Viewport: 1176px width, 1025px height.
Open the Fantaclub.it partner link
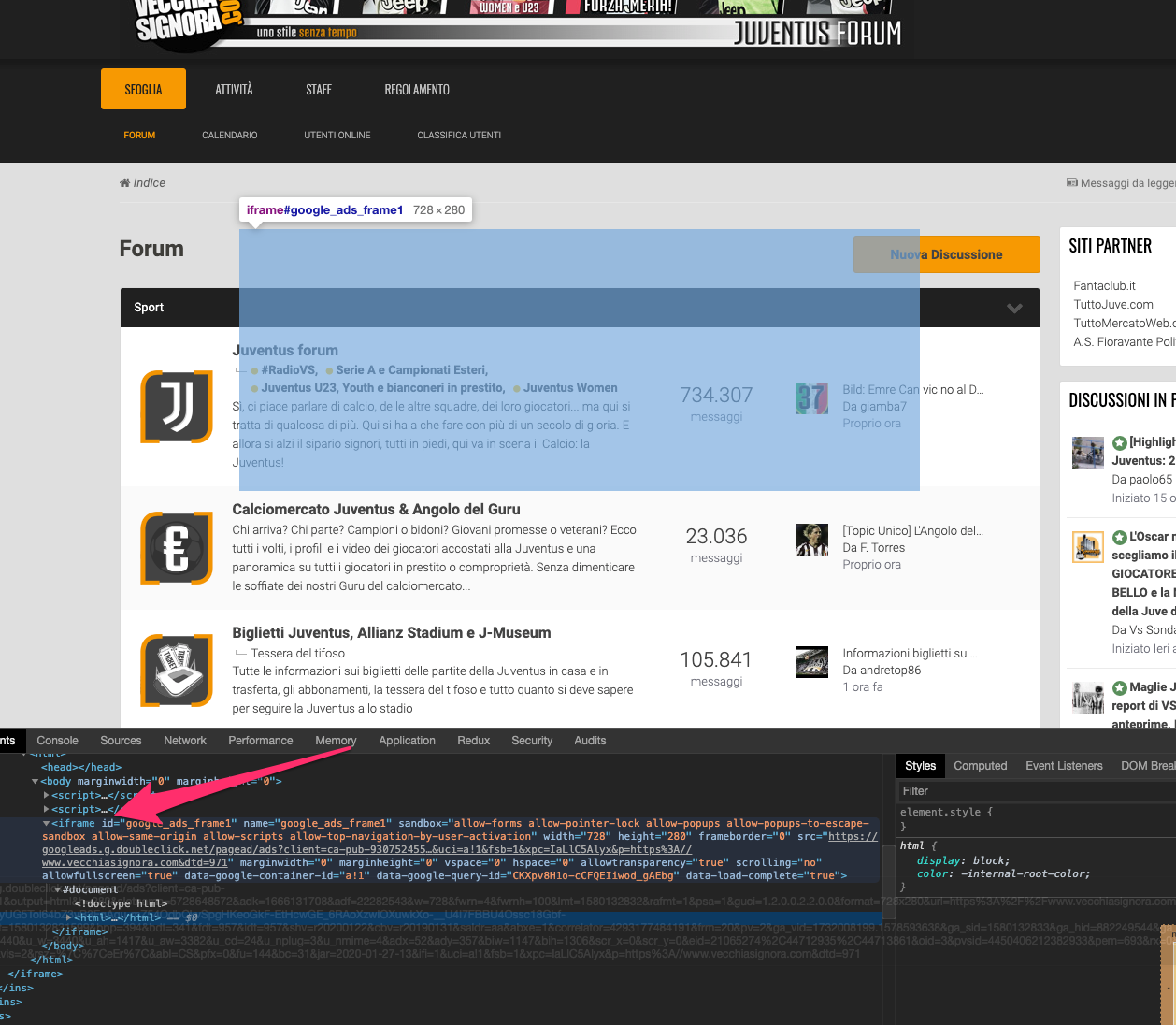[1104, 286]
